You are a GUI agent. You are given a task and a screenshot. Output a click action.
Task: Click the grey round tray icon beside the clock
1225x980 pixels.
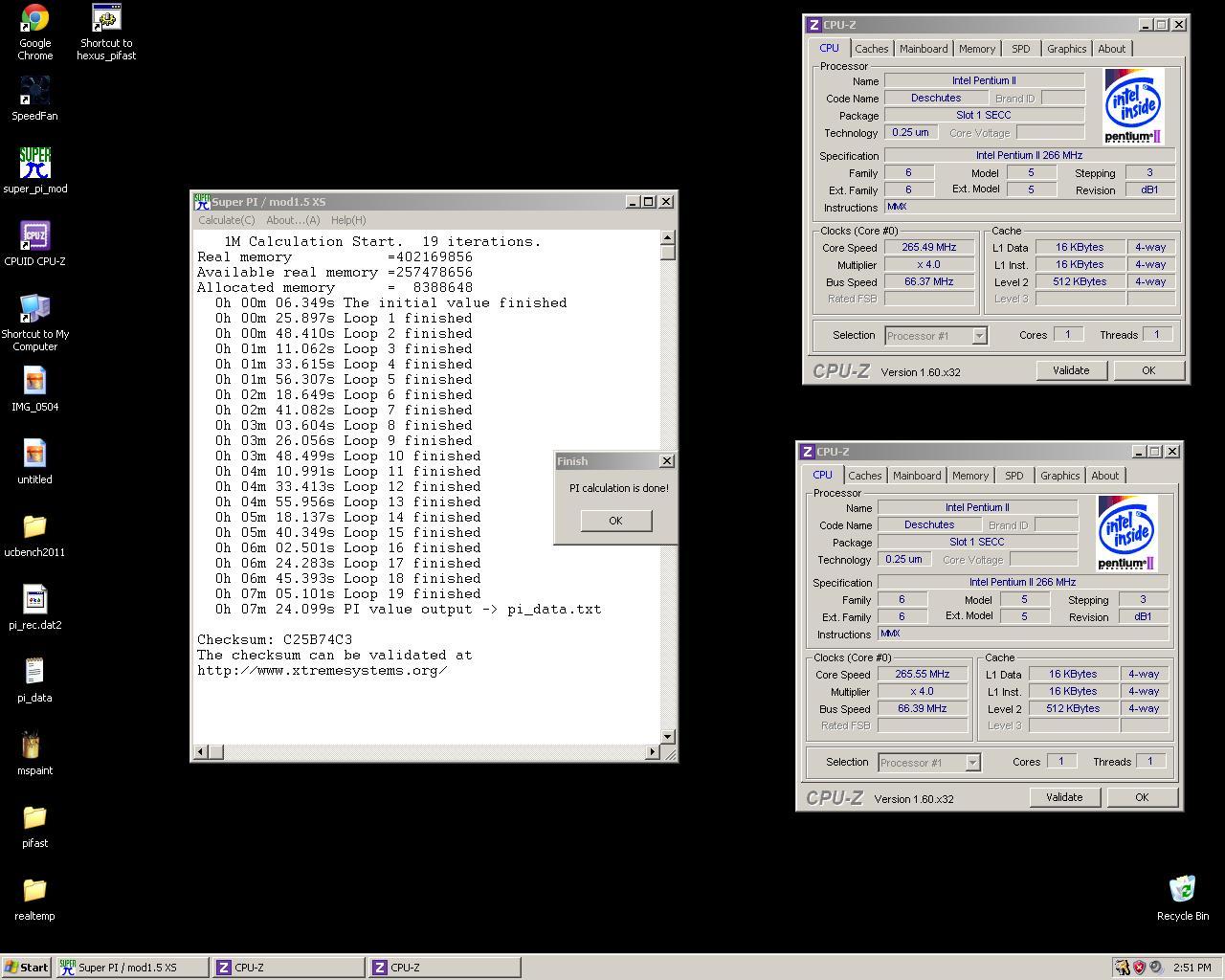click(1156, 968)
